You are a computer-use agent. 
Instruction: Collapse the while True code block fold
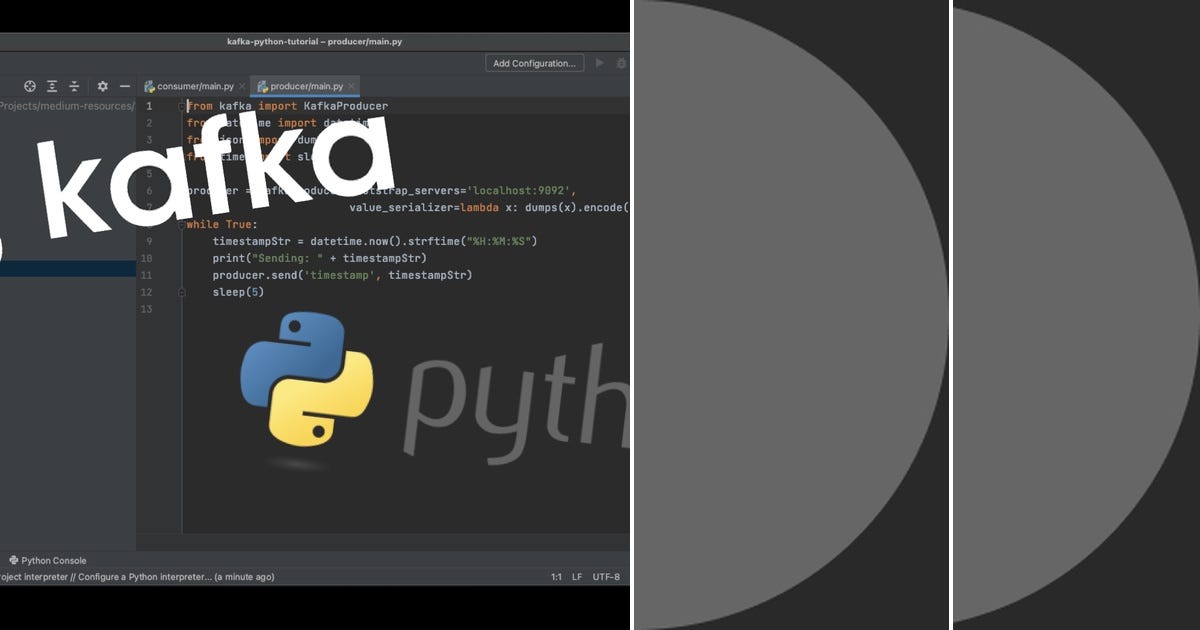click(180, 224)
